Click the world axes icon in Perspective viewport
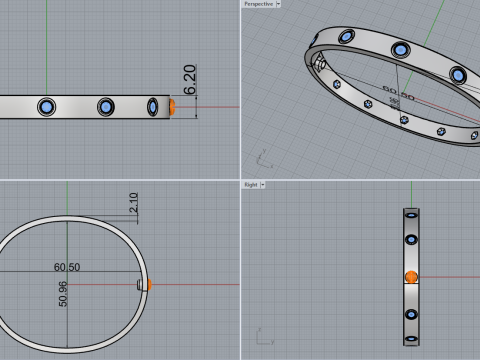 tap(265, 159)
